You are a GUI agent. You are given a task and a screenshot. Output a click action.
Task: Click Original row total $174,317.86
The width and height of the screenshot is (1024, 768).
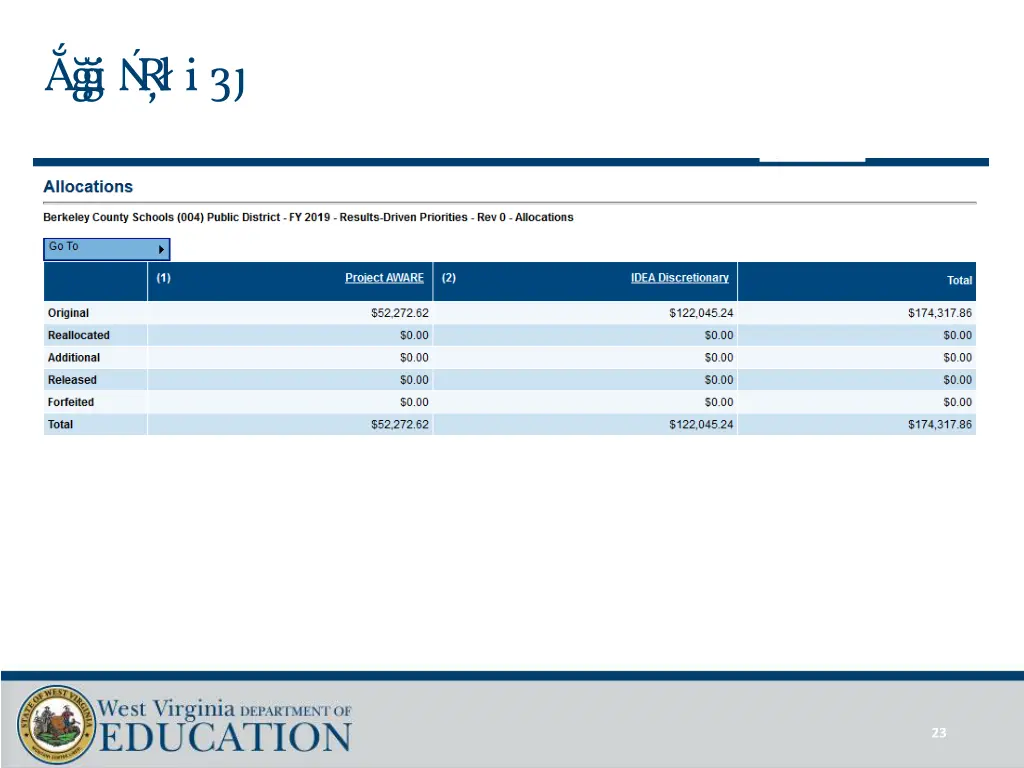click(940, 313)
